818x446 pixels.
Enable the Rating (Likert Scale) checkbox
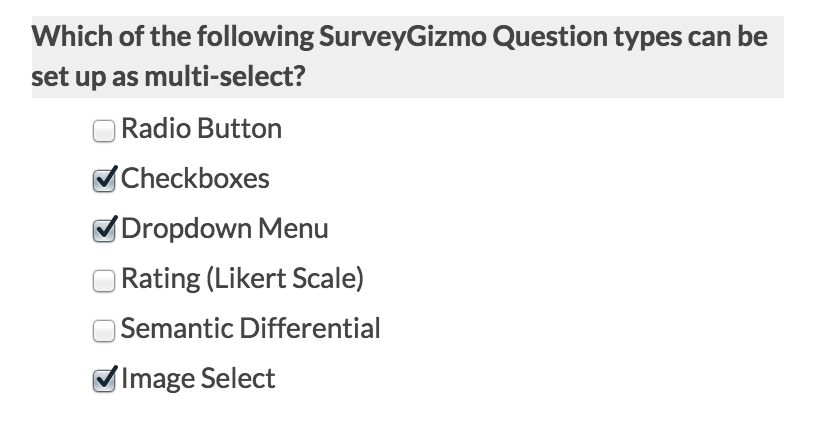103,280
